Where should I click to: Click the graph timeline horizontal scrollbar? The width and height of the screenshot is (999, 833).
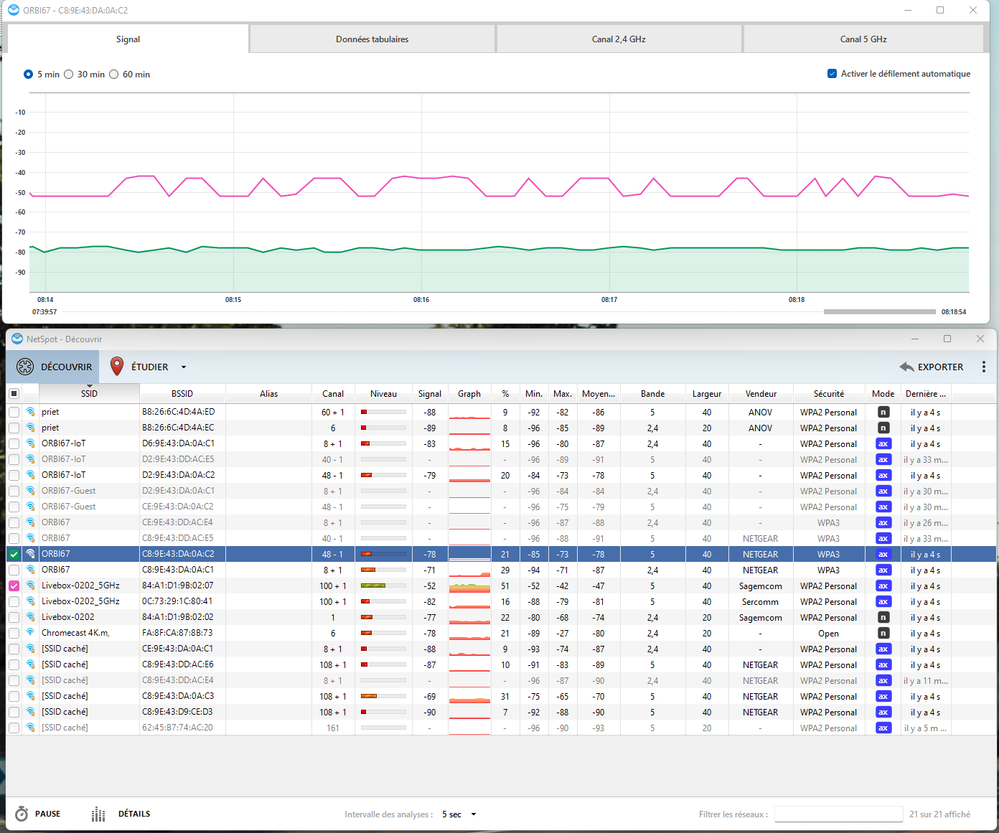[878, 312]
